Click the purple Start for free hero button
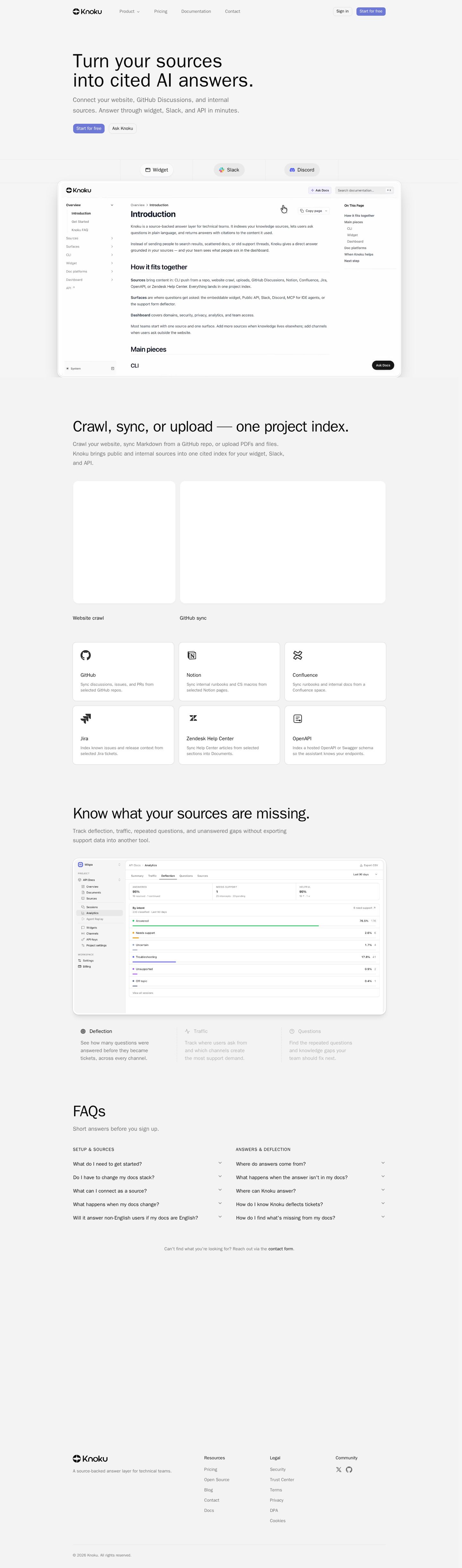The height and width of the screenshot is (1568, 462). point(89,129)
